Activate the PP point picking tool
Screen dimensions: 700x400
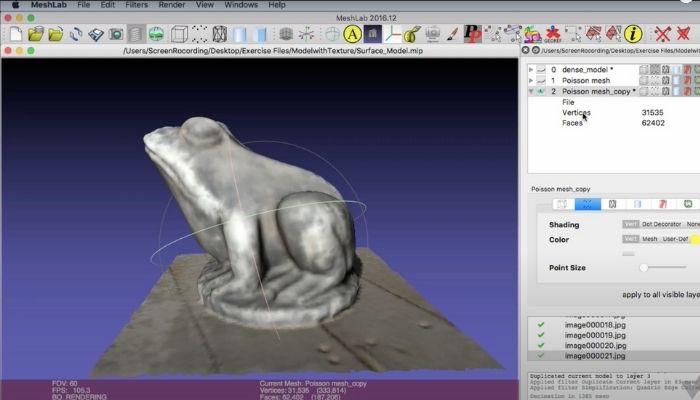click(x=473, y=34)
